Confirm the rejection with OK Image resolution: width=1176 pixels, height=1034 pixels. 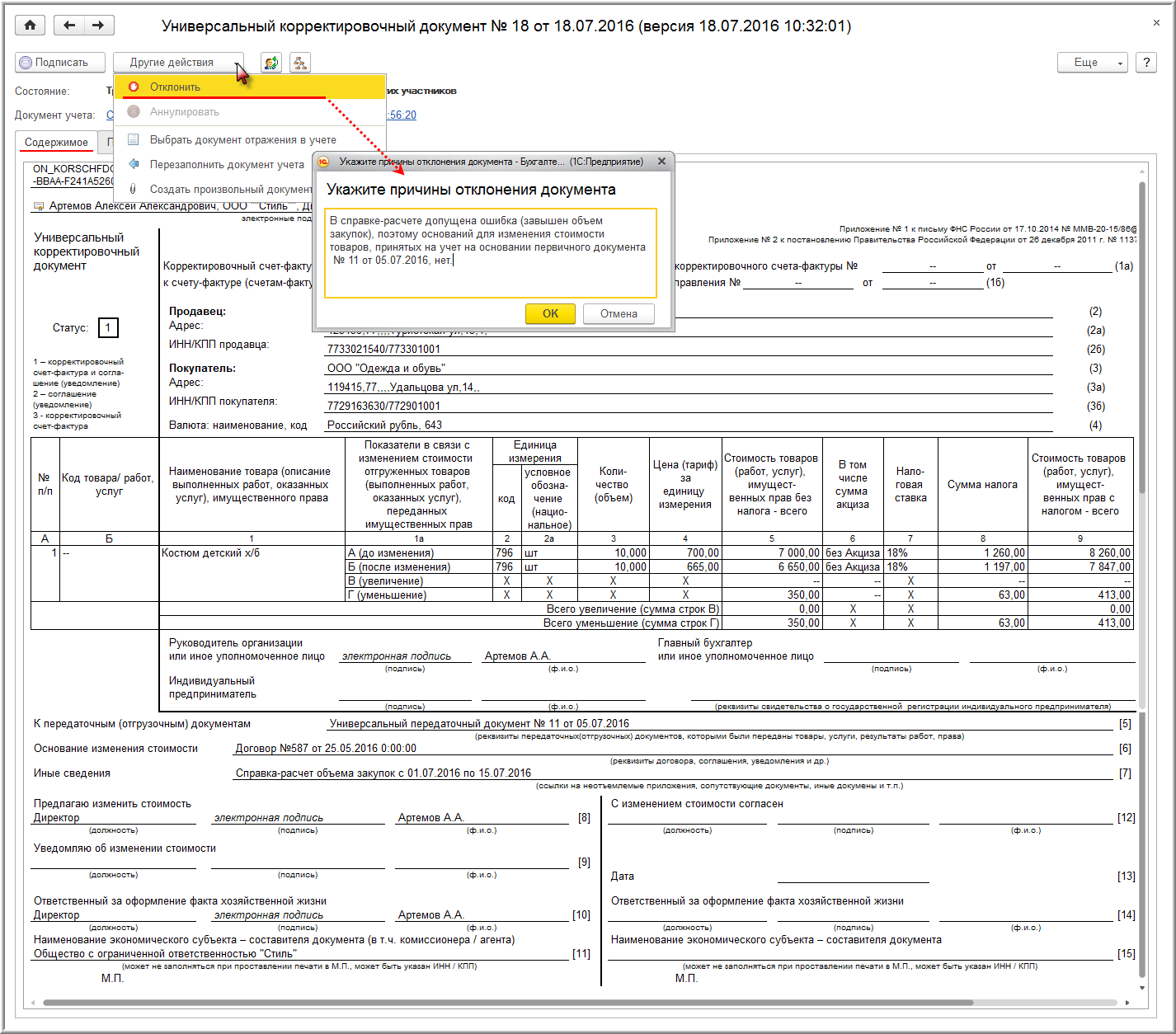click(550, 313)
